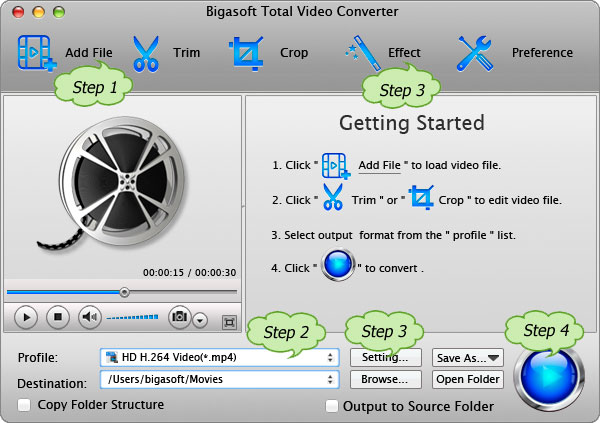Click the Profile: label

(38, 358)
